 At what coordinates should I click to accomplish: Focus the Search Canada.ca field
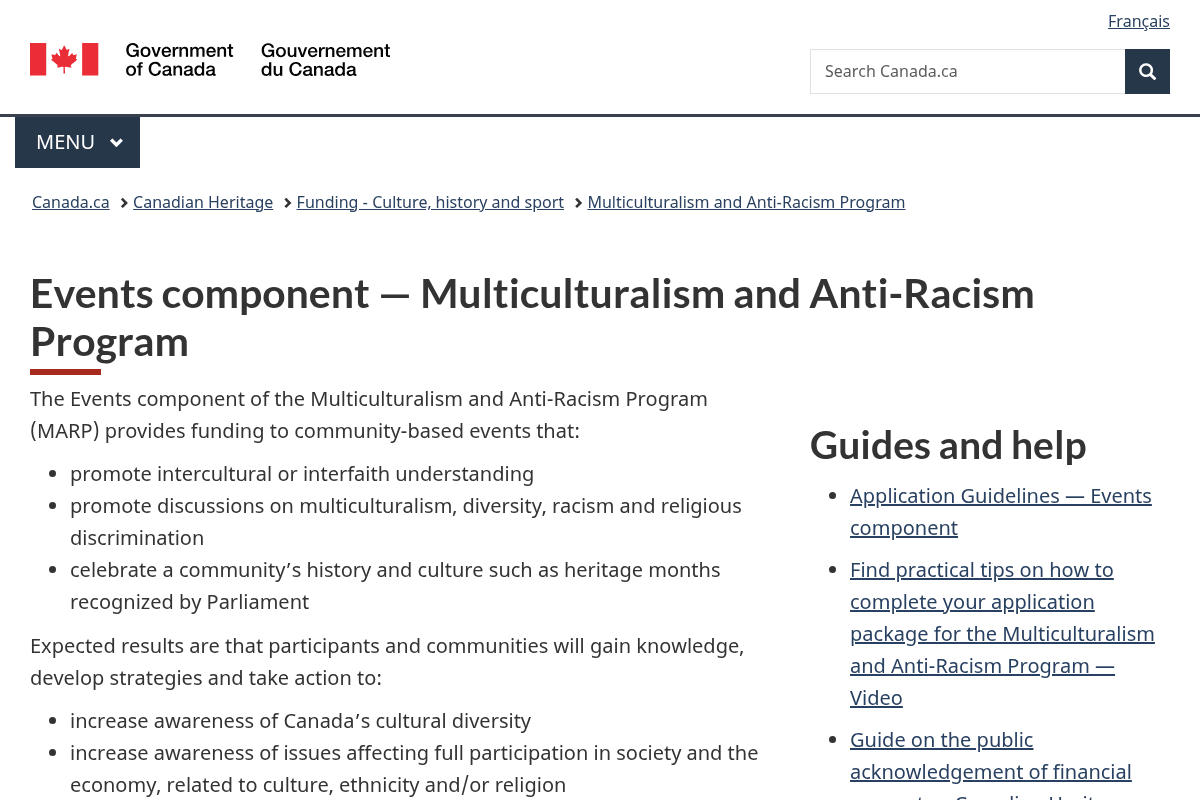pos(967,71)
